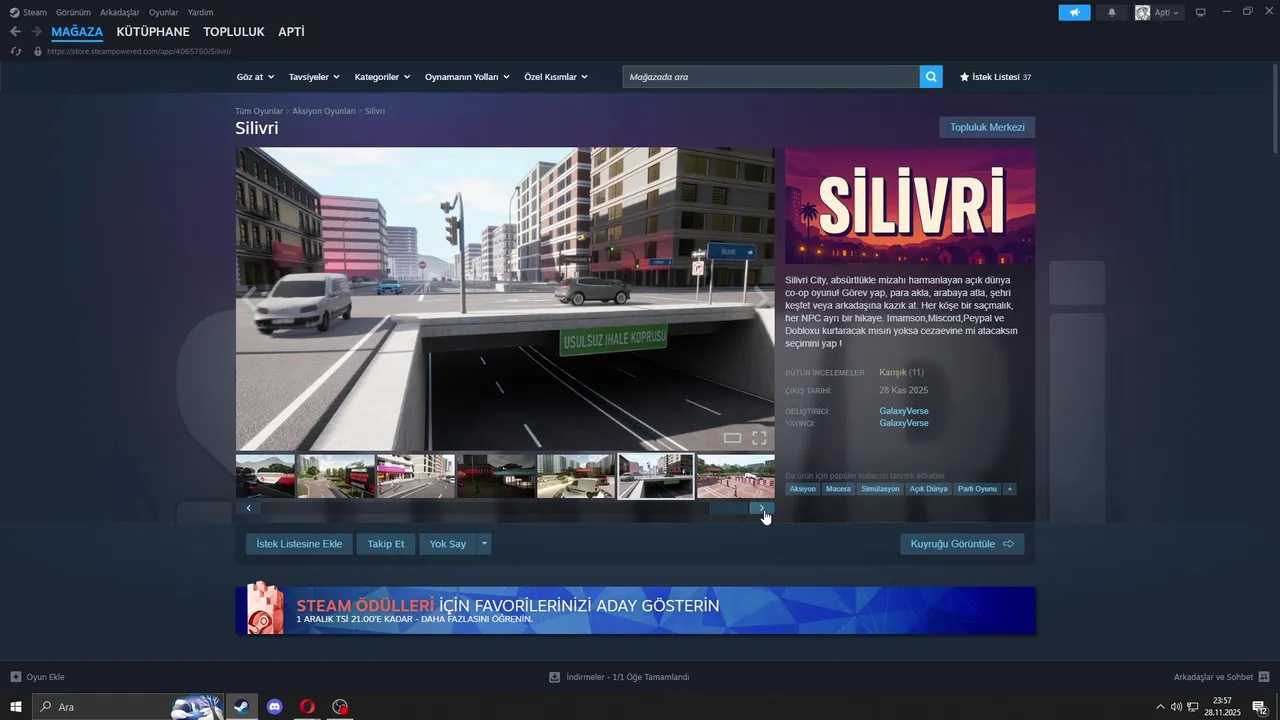Open the recording app in taskbar

point(340,707)
